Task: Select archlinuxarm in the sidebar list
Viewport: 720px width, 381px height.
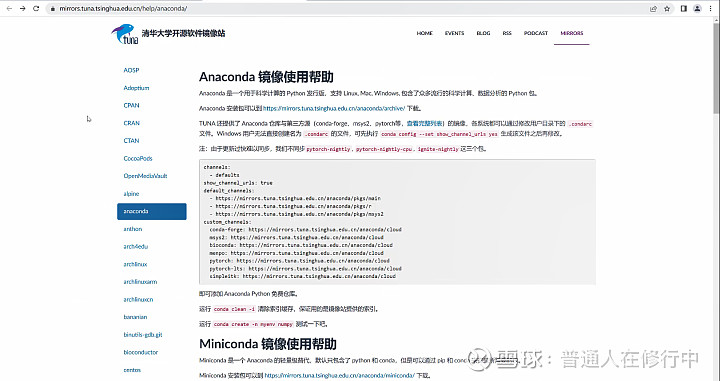Action: (x=140, y=282)
